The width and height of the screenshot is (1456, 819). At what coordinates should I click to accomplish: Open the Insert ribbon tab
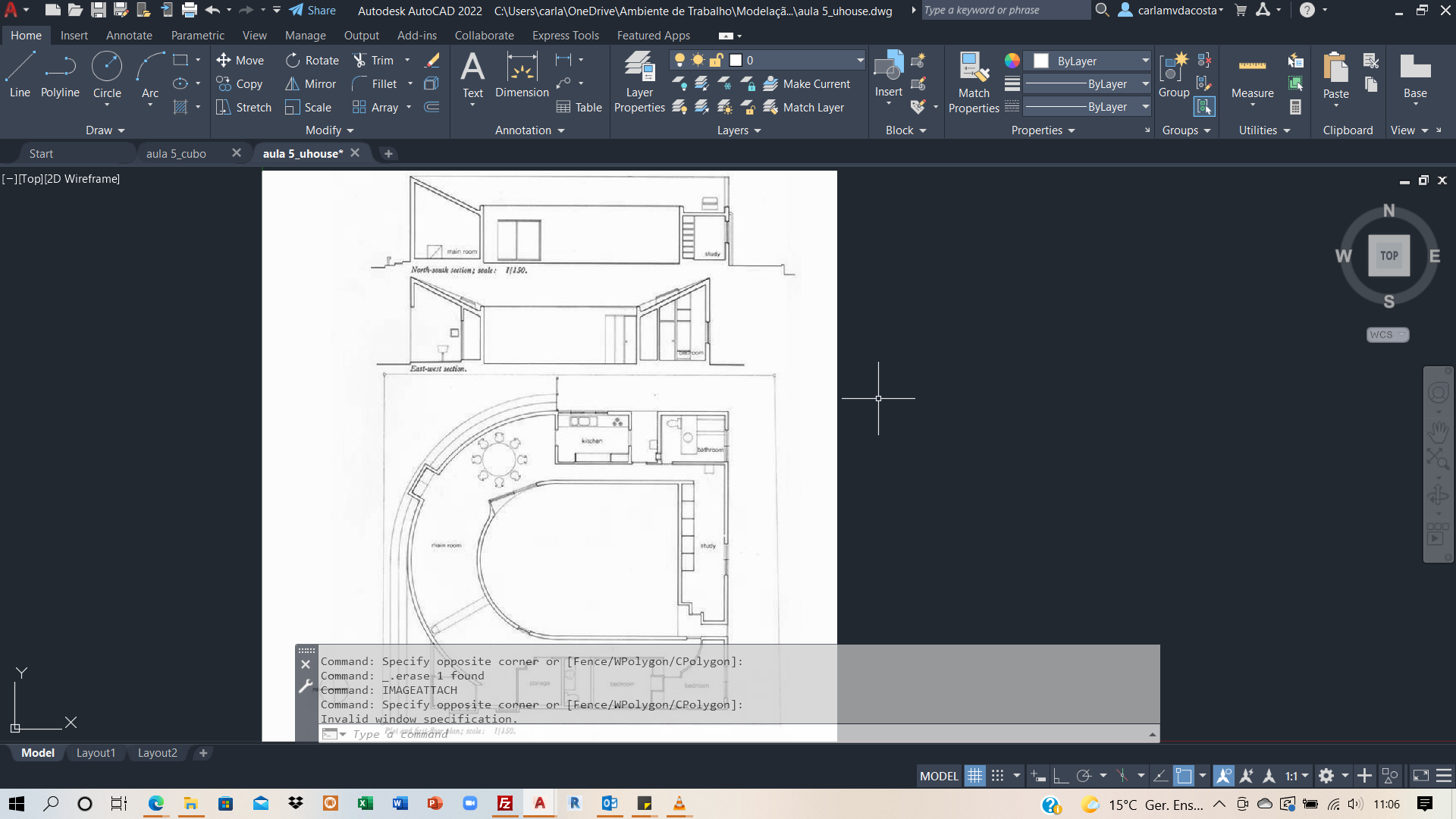74,35
